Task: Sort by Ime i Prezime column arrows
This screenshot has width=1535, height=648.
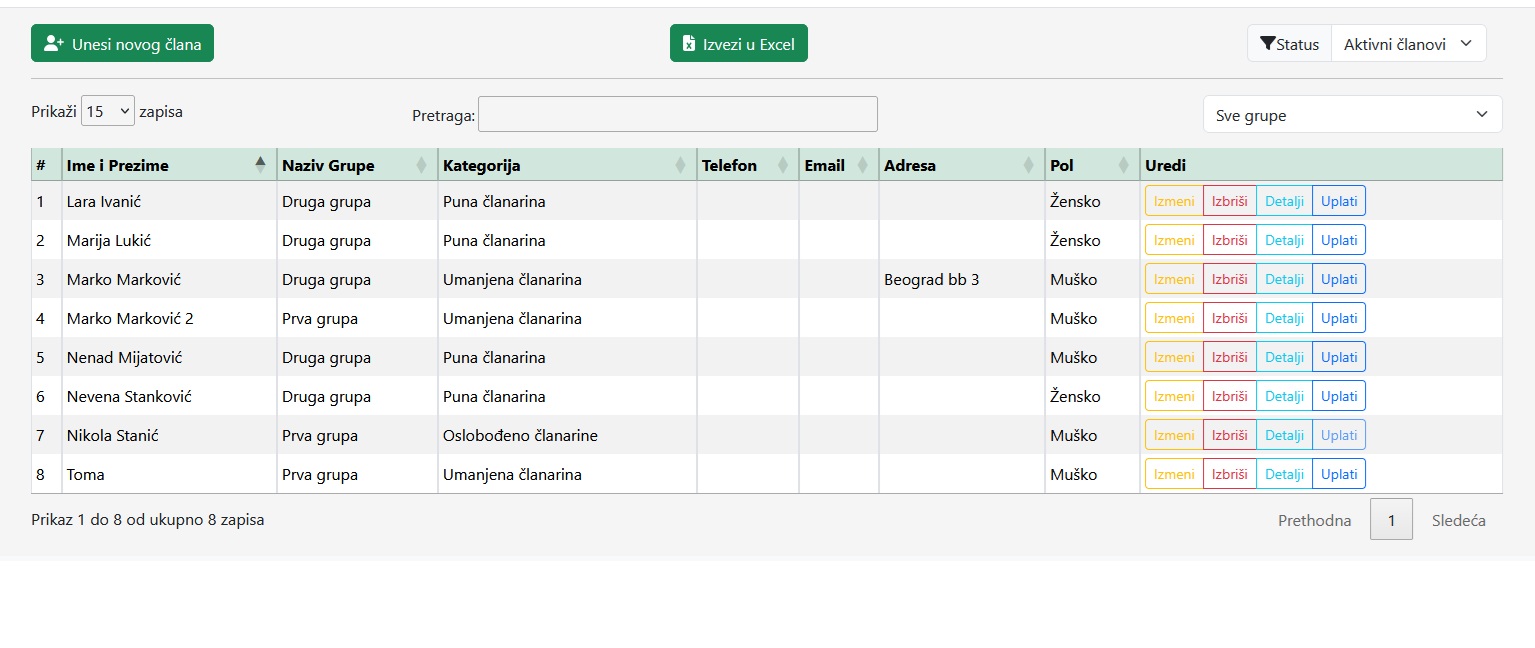Action: [261, 165]
